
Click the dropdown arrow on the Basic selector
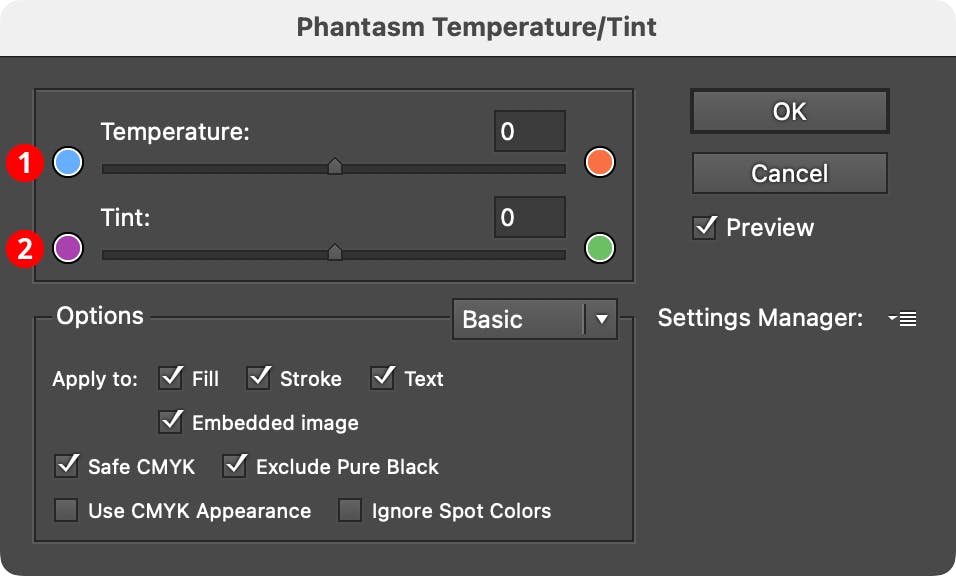coord(599,319)
